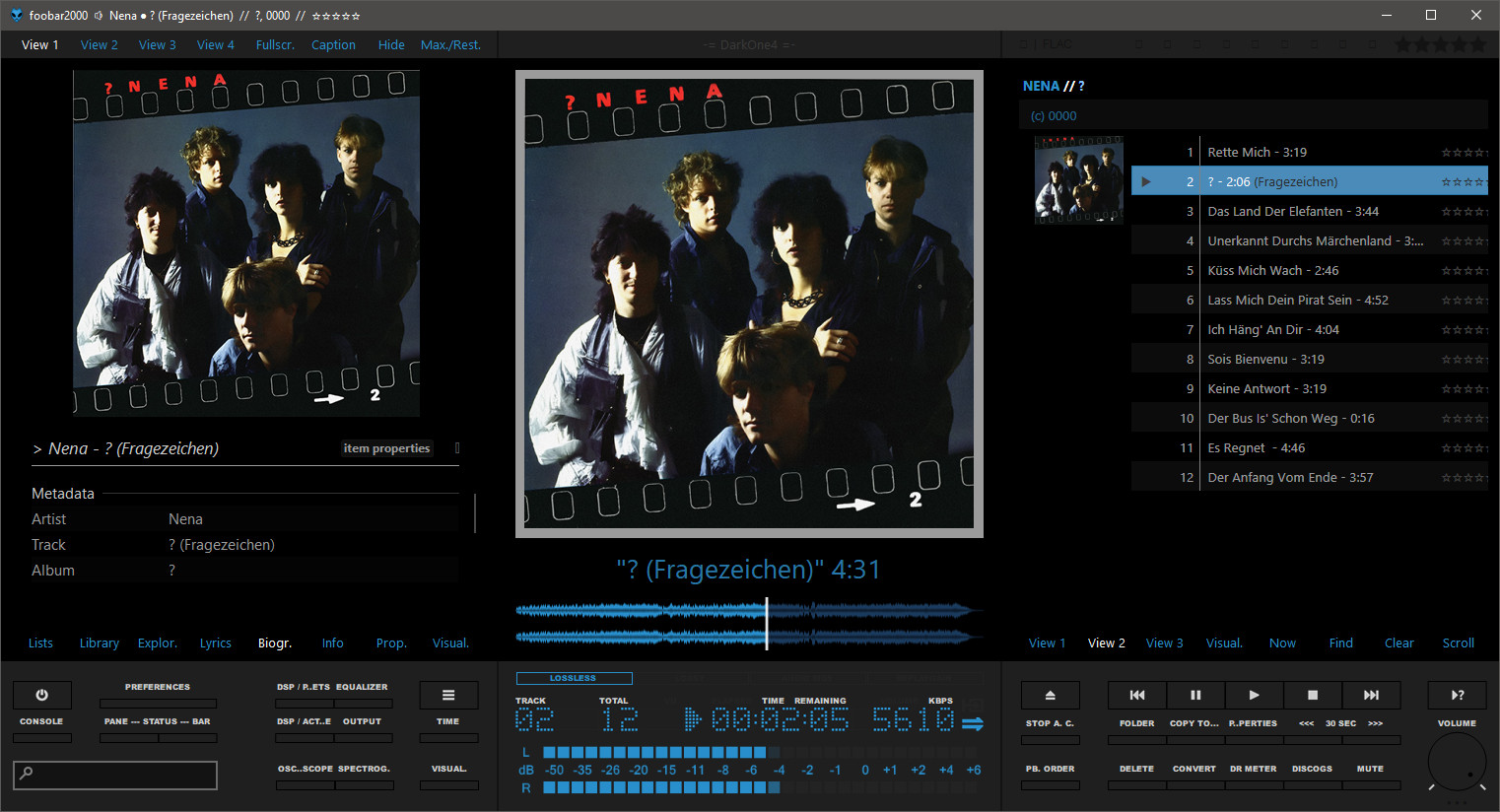Screen dimensions: 1500x812
Task: Open the item properties dropdown
Action: click(x=387, y=448)
